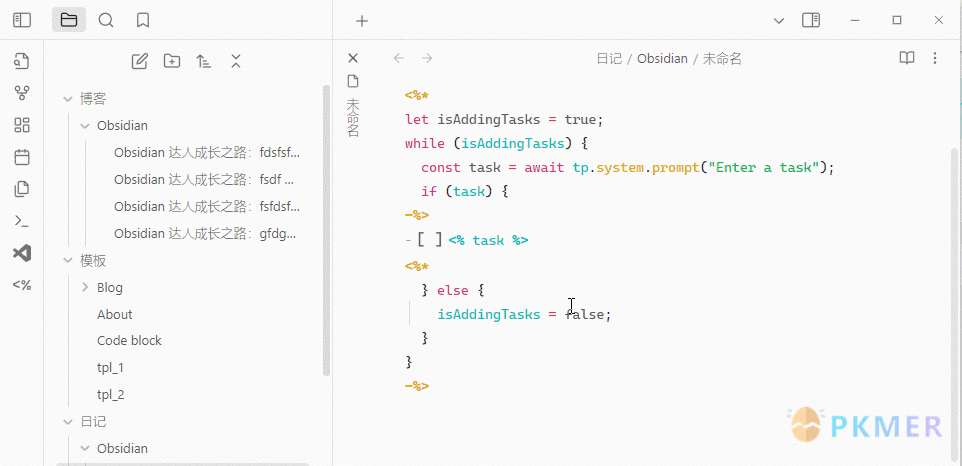This screenshot has width=962, height=466.
Task: Click "<% task %>" template tag
Action: tap(488, 240)
